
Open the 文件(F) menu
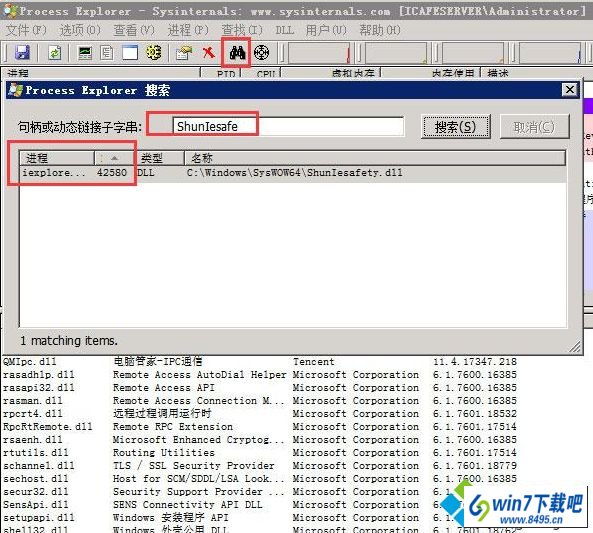pos(26,30)
